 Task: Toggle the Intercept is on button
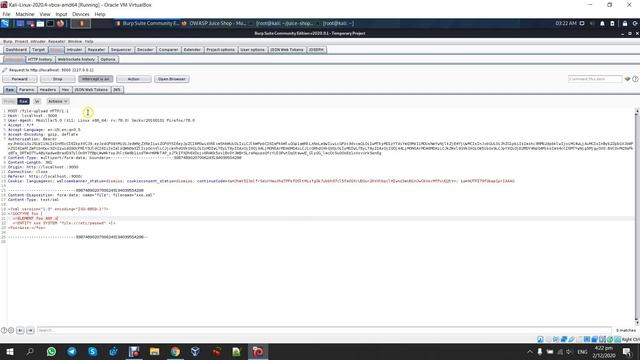tap(96, 79)
